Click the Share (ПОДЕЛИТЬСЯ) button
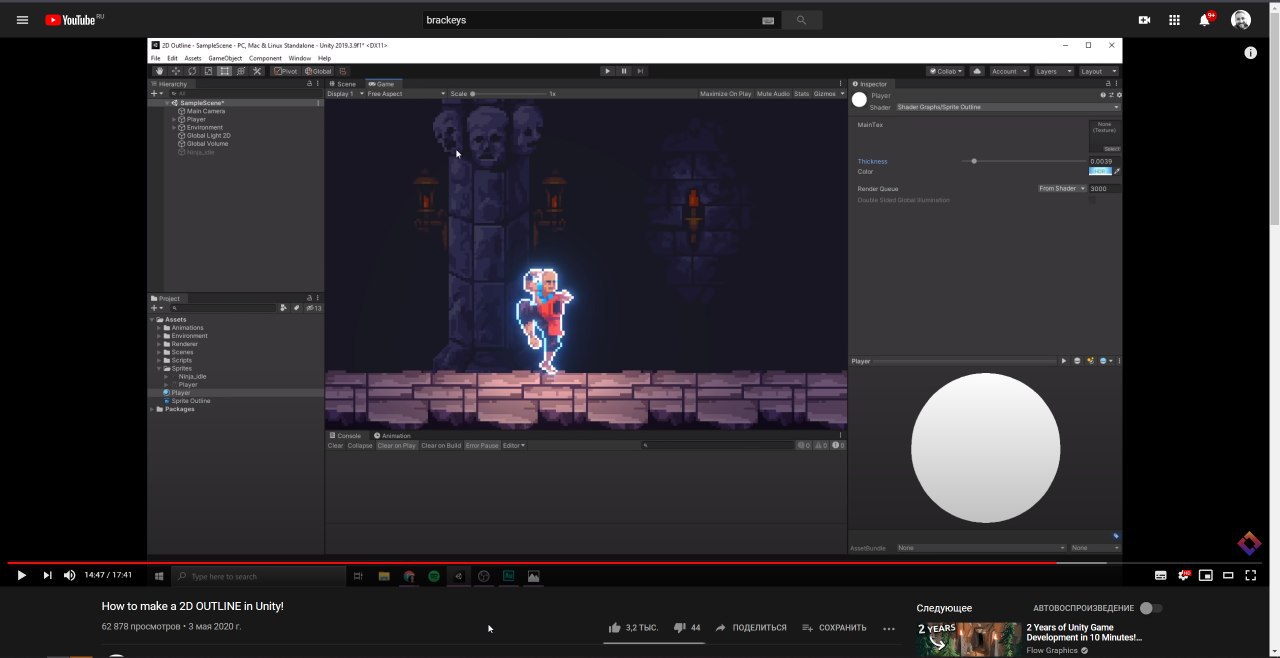This screenshot has height=658, width=1280. (750, 628)
